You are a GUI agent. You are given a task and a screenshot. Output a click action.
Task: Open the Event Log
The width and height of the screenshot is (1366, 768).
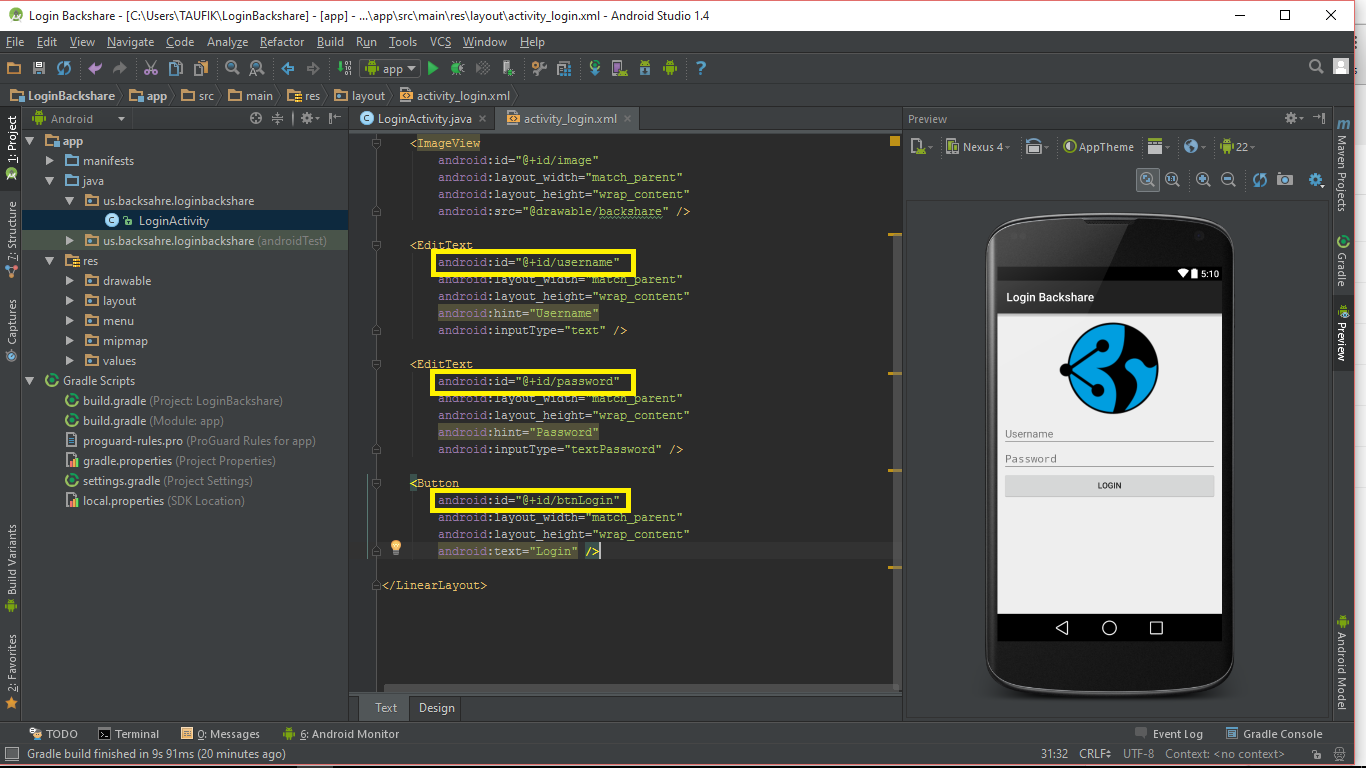[1169, 734]
